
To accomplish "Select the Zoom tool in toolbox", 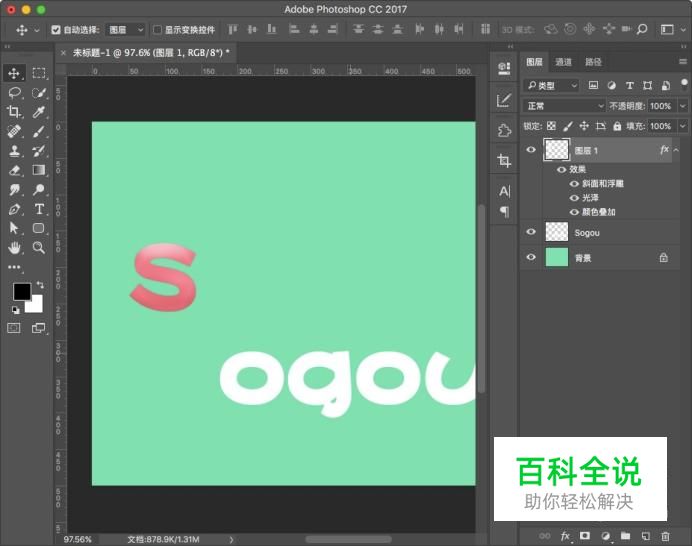I will [x=39, y=248].
